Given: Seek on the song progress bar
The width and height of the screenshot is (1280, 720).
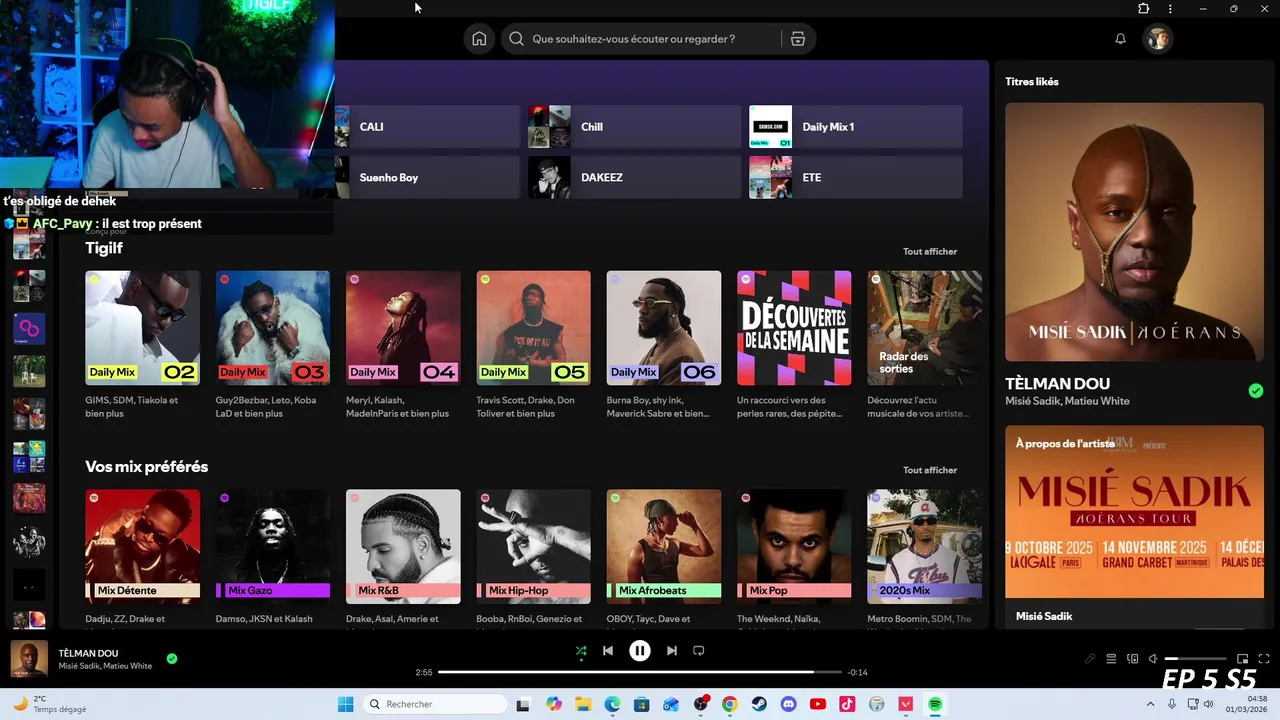Looking at the screenshot, I should pyautogui.click(x=640, y=672).
